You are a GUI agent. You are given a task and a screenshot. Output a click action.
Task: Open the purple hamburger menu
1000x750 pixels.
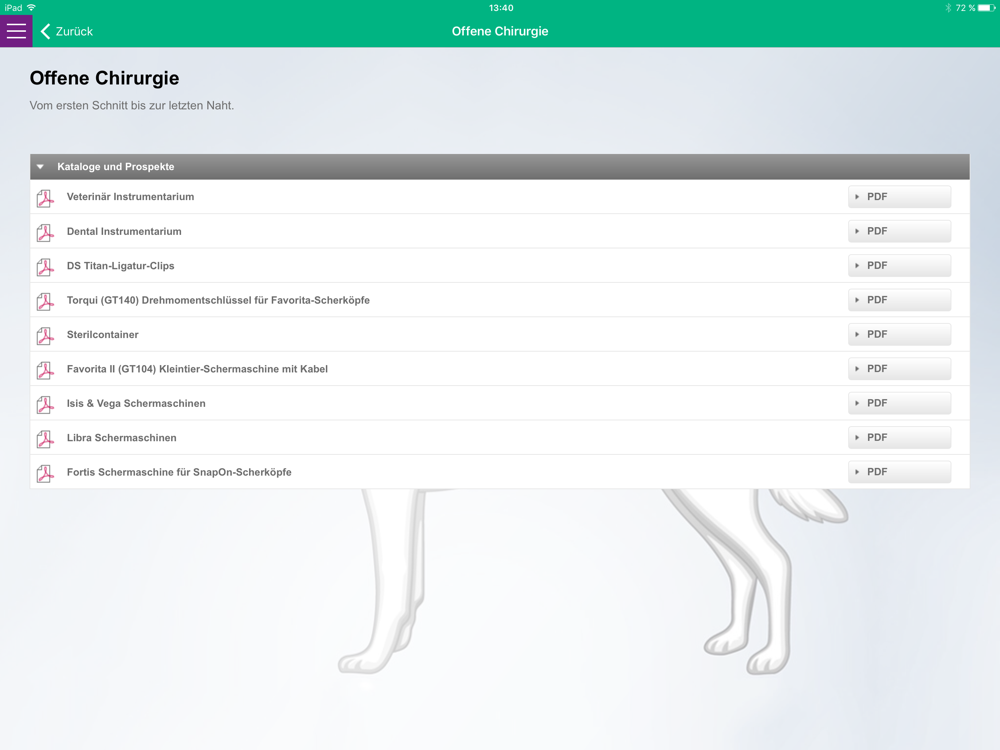[x=16, y=31]
